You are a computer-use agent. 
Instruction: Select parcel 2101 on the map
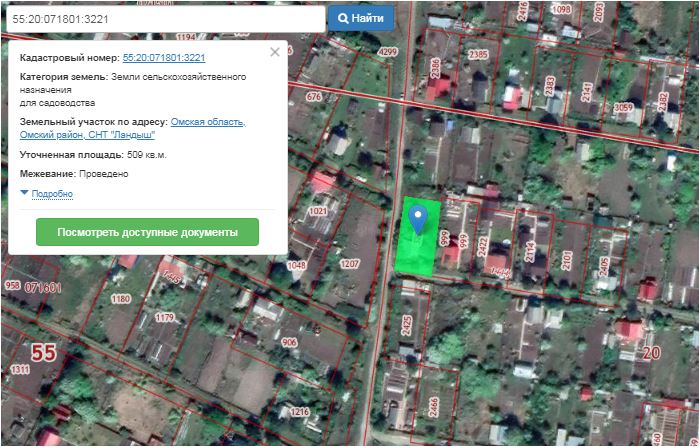coord(568,262)
